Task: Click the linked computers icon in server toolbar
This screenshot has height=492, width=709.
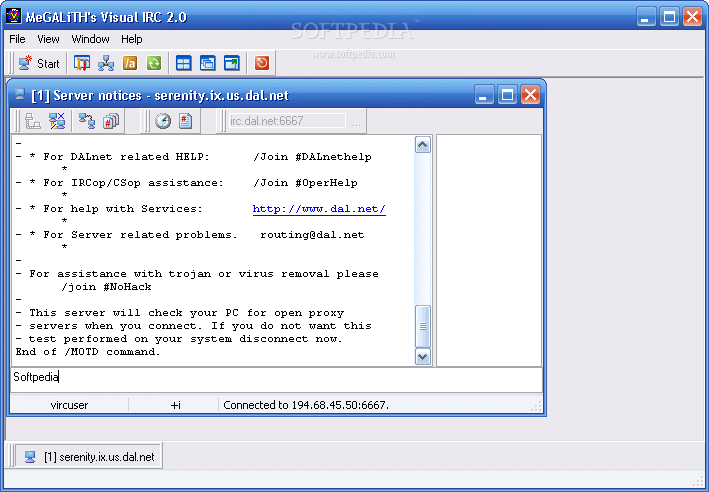Action: click(87, 121)
